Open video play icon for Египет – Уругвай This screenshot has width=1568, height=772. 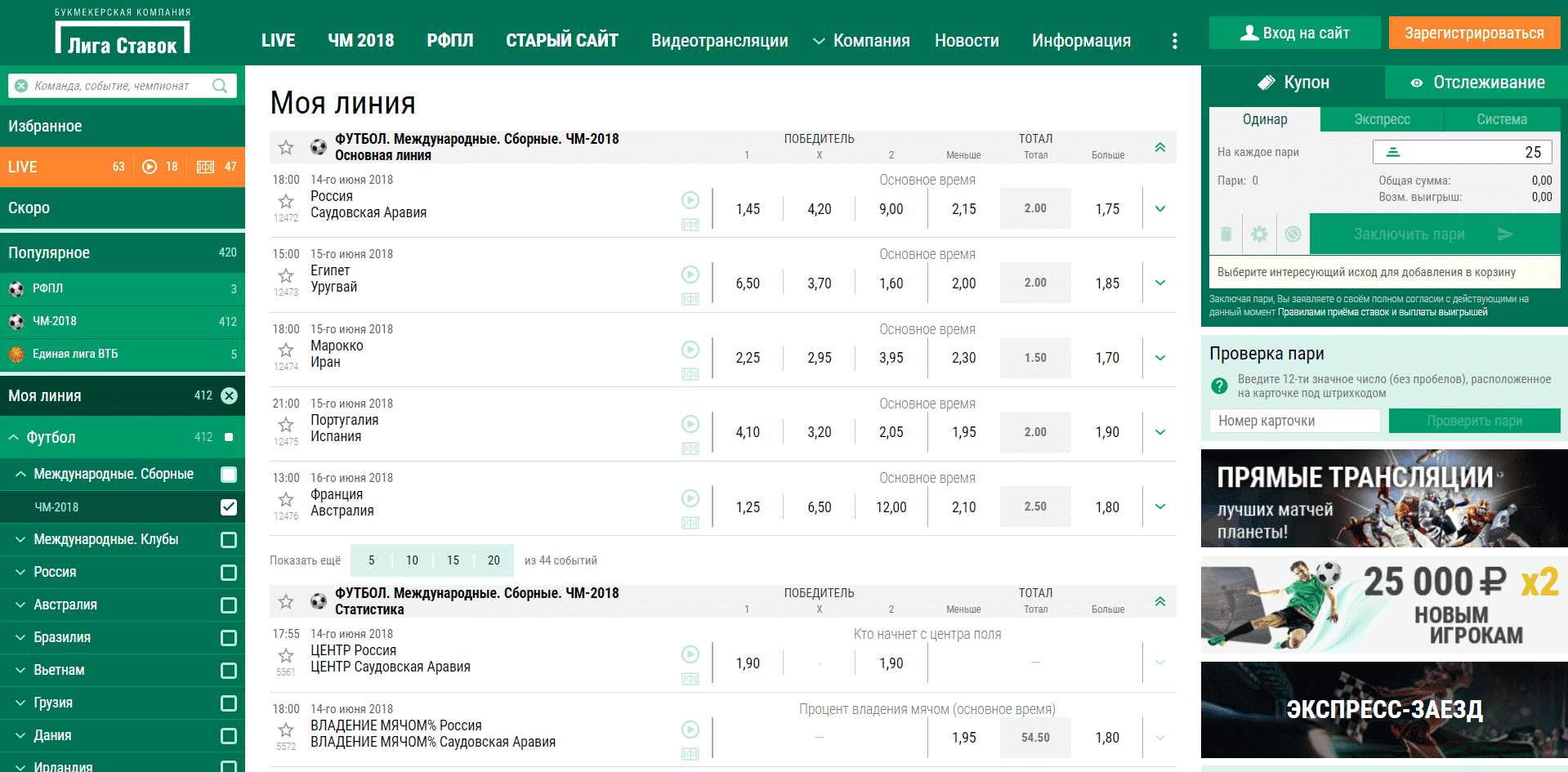(x=690, y=274)
